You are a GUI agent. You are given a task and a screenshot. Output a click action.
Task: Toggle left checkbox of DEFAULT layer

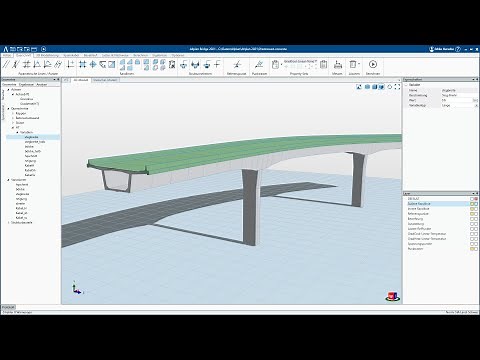[x=472, y=199]
